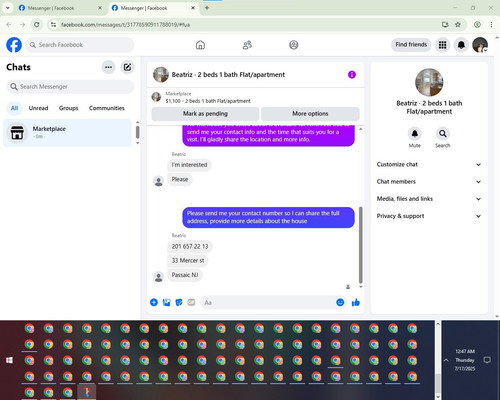View site information icon in address bar
The width and height of the screenshot is (500, 400).
(53, 25)
